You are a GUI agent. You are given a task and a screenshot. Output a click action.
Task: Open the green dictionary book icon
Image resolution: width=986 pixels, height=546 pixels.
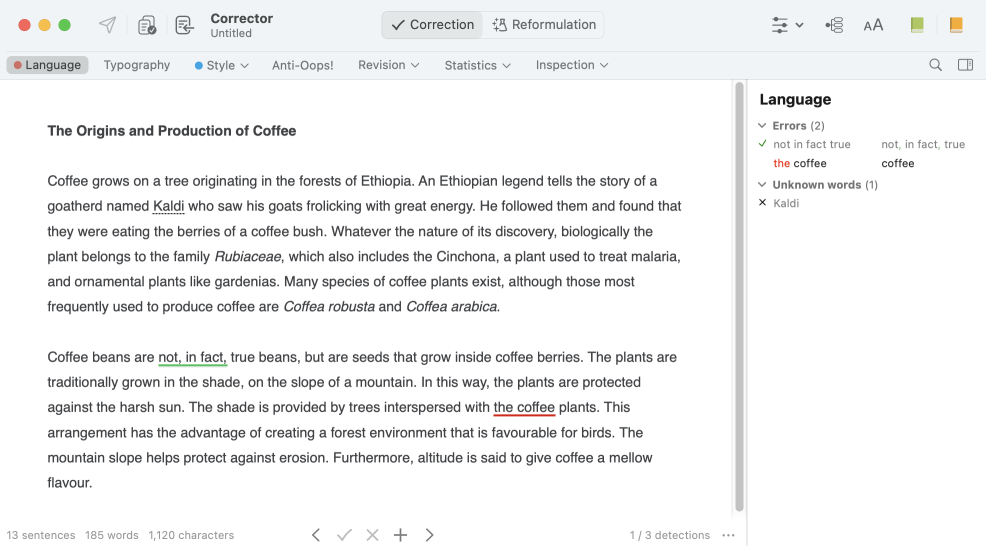pos(917,25)
